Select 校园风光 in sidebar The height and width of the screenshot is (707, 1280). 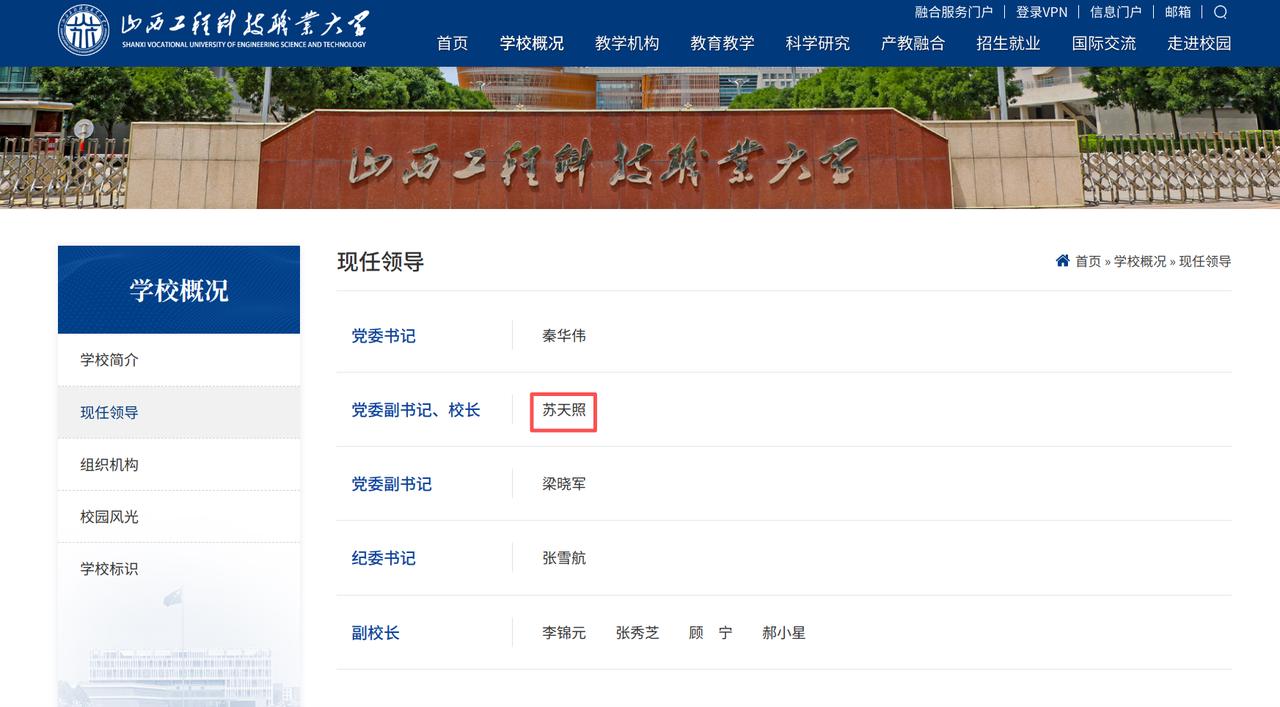point(179,516)
